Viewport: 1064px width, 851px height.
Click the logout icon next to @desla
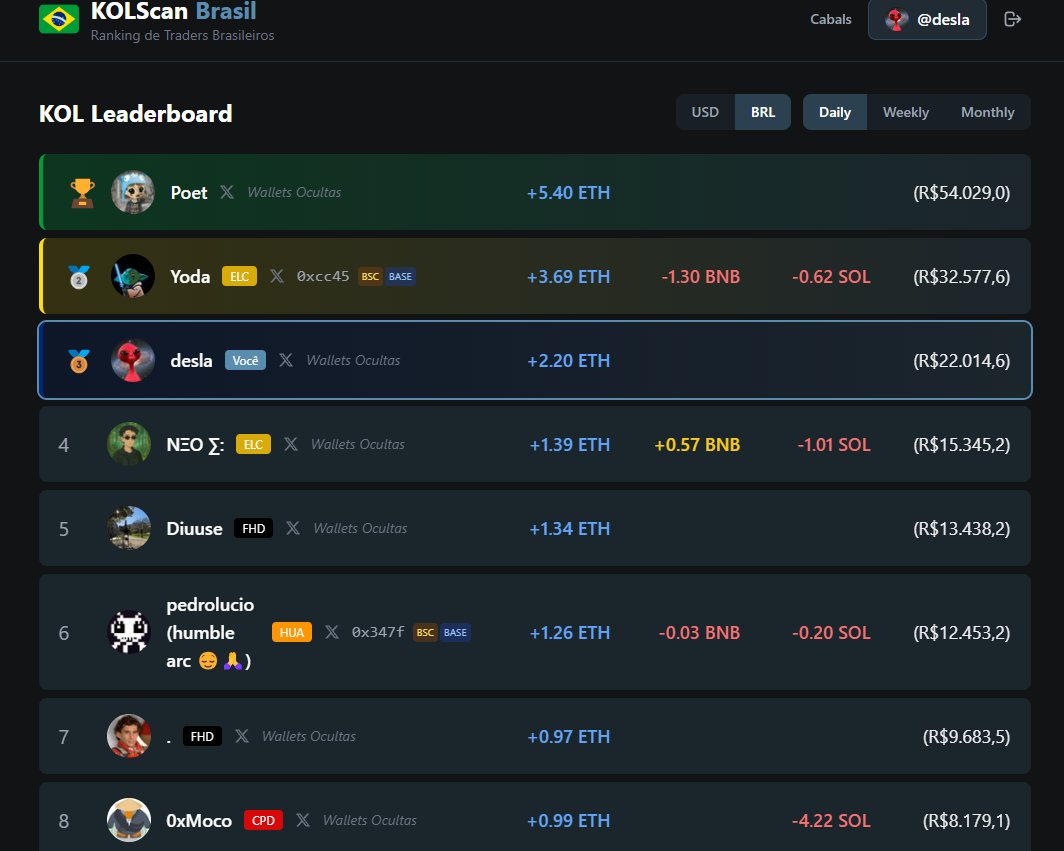(1012, 19)
